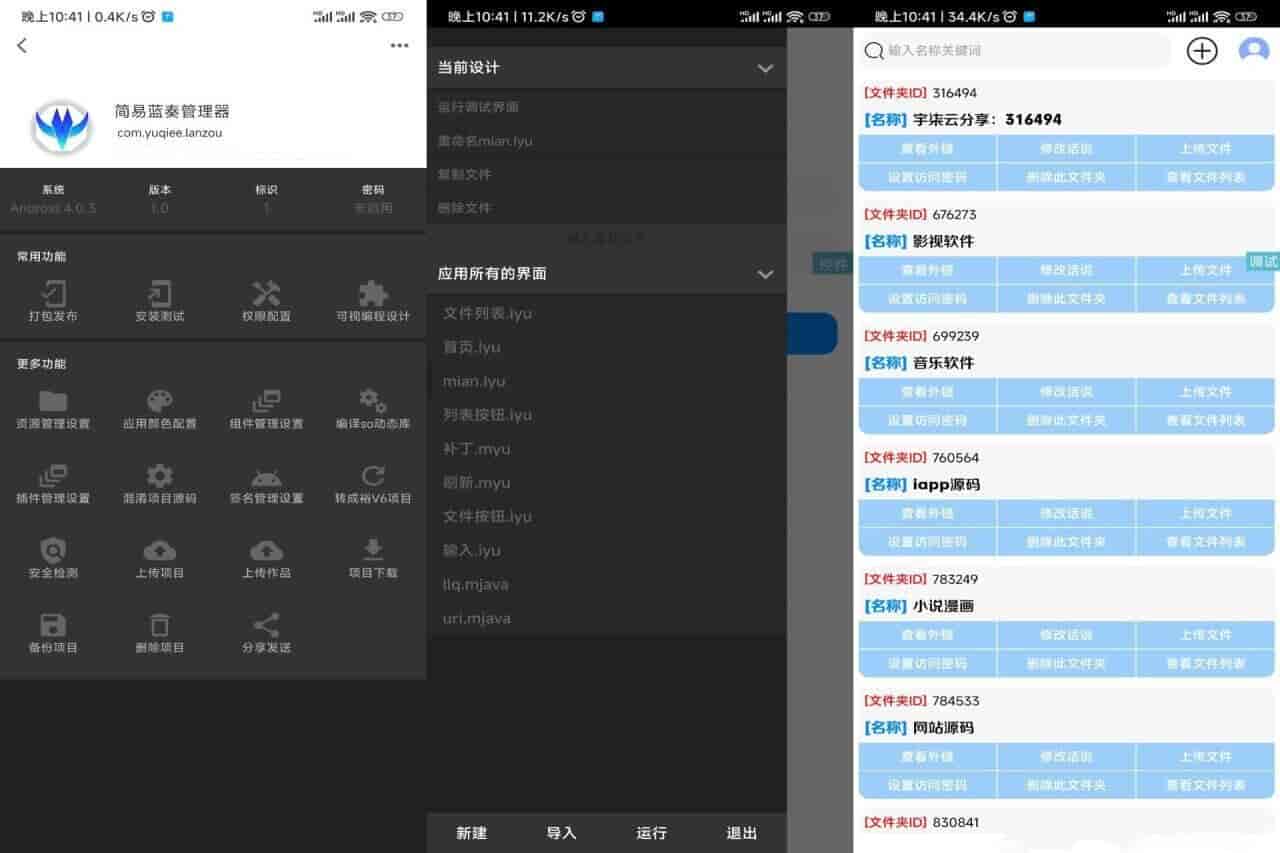This screenshot has width=1280, height=853.
Task: Click 查看文件列表 for 音乐软件 folder
Action: click(1205, 420)
